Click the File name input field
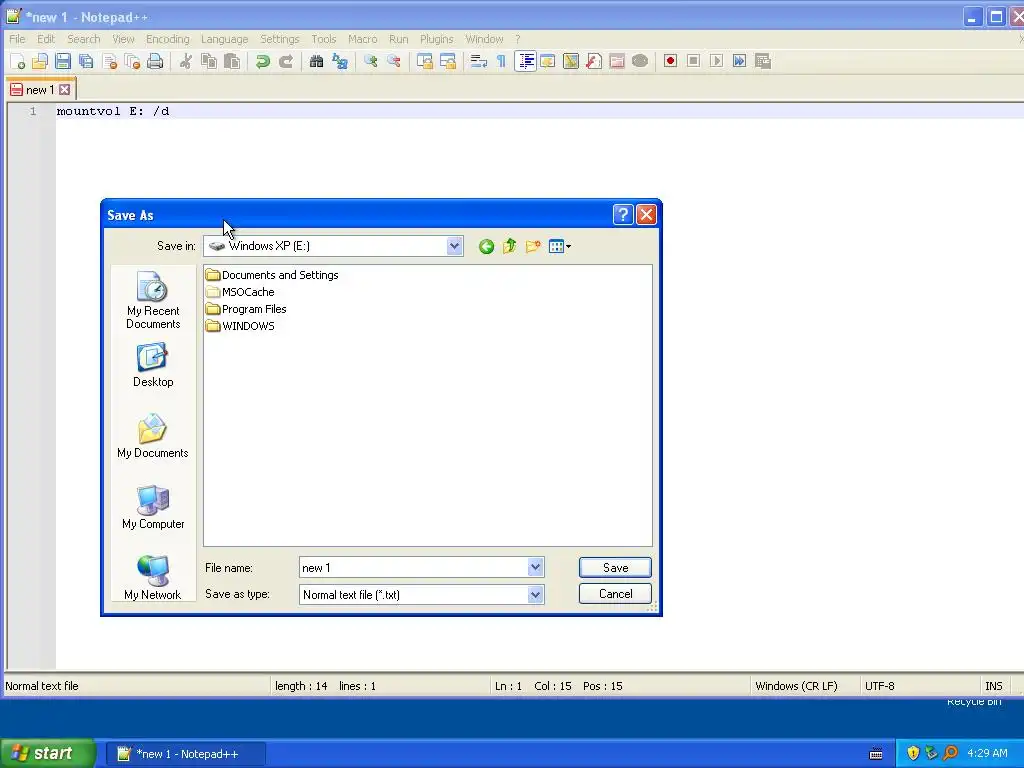The height and width of the screenshot is (768, 1024). [414, 568]
